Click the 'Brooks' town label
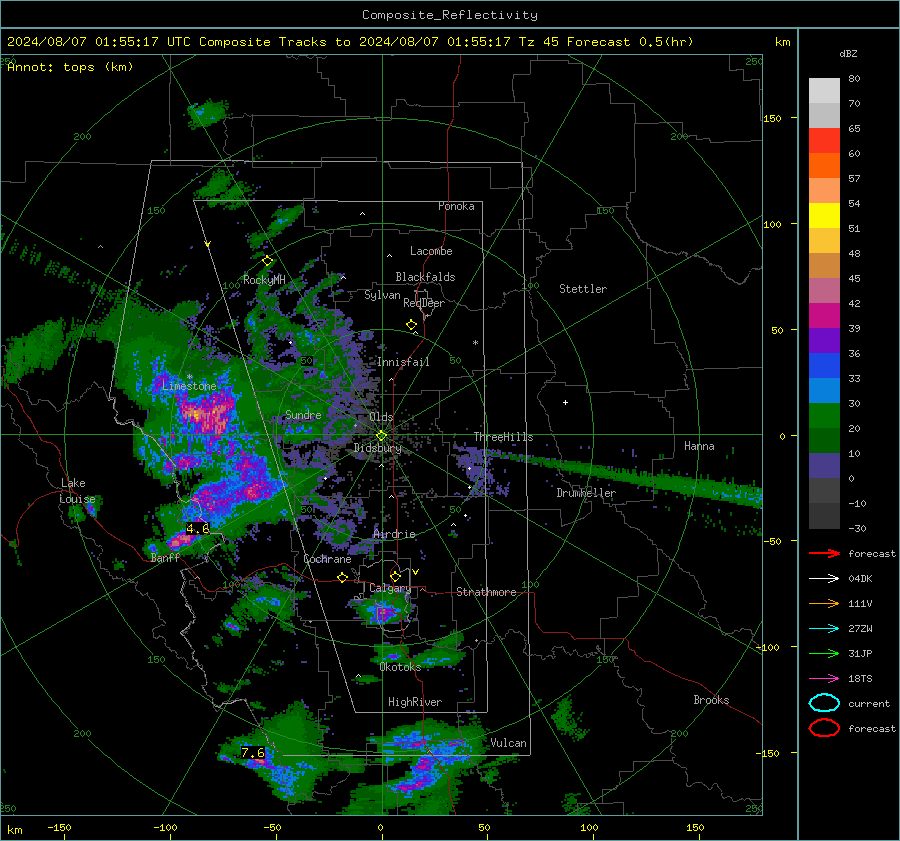Viewport: 900px width, 841px height. click(711, 700)
